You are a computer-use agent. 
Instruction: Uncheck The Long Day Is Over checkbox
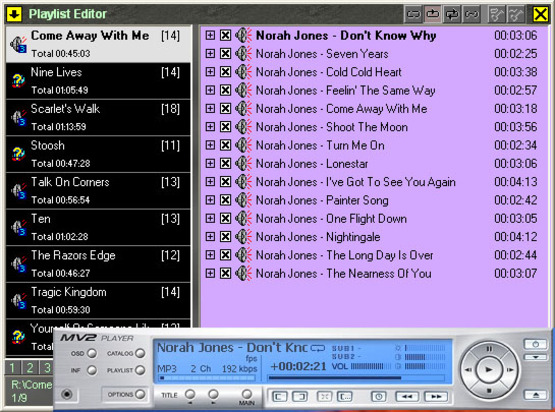[x=225, y=255]
